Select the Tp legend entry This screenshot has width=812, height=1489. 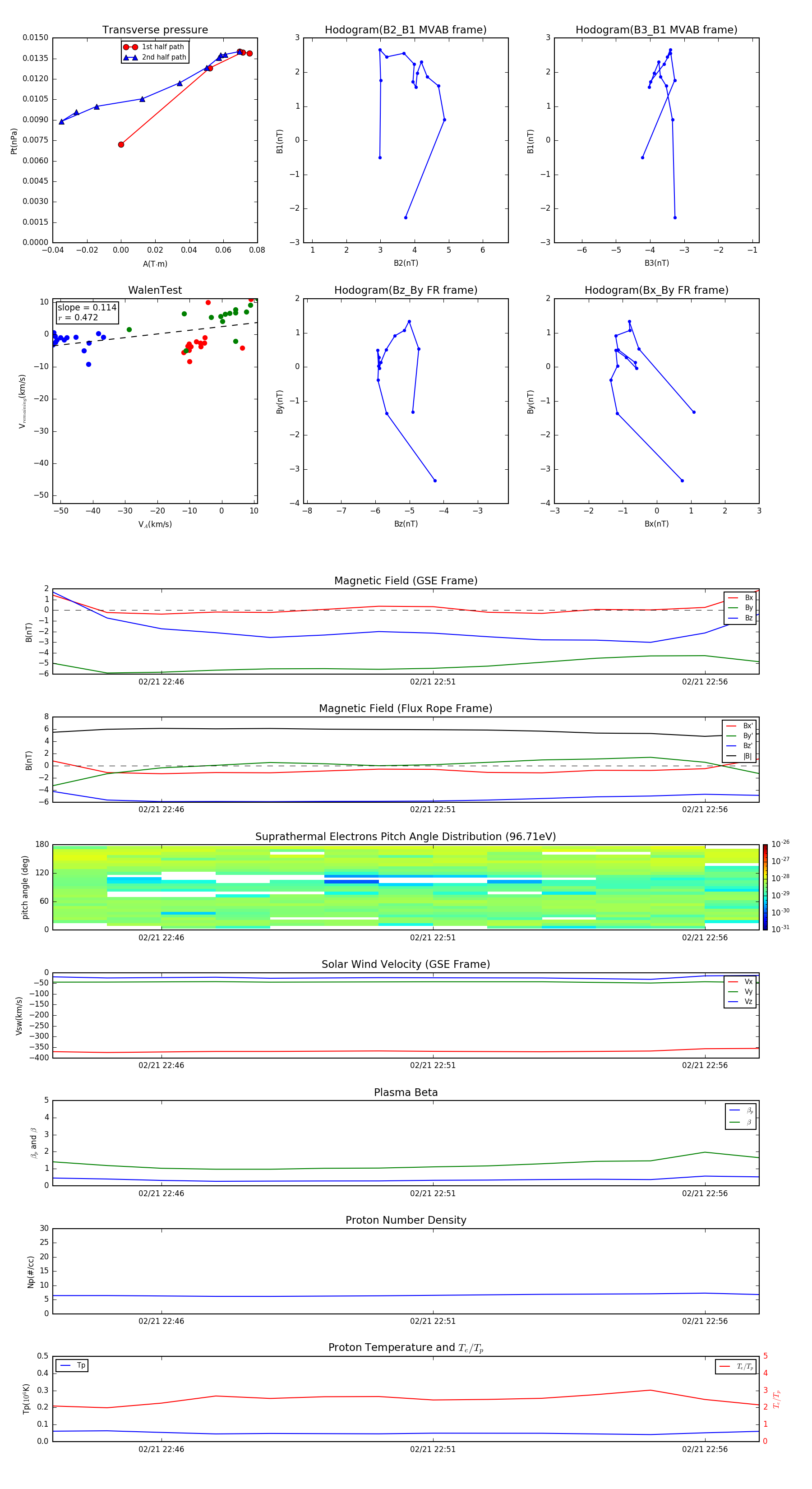pos(72,1365)
